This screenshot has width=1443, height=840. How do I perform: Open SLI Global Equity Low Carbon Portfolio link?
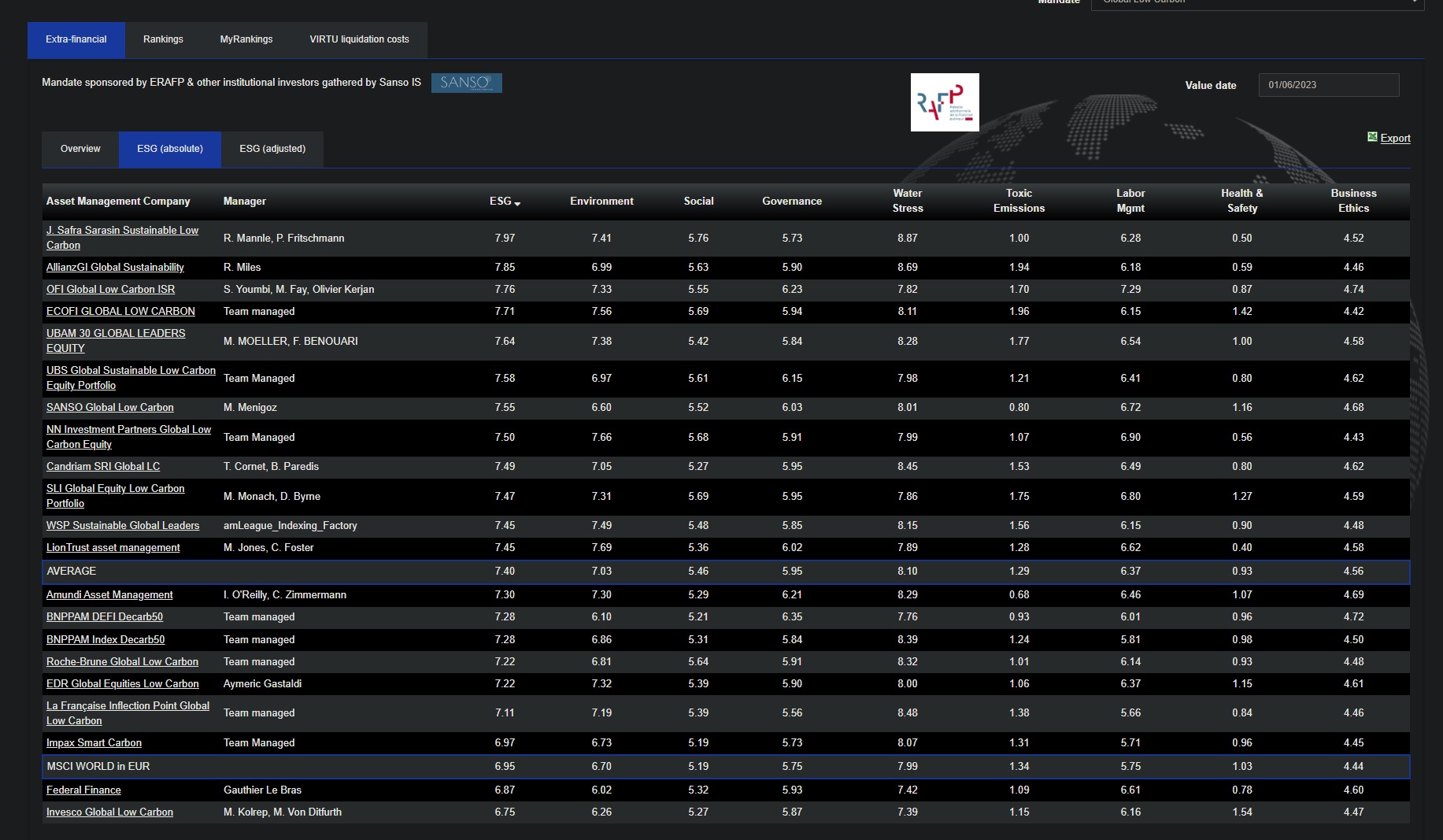pyautogui.click(x=115, y=496)
